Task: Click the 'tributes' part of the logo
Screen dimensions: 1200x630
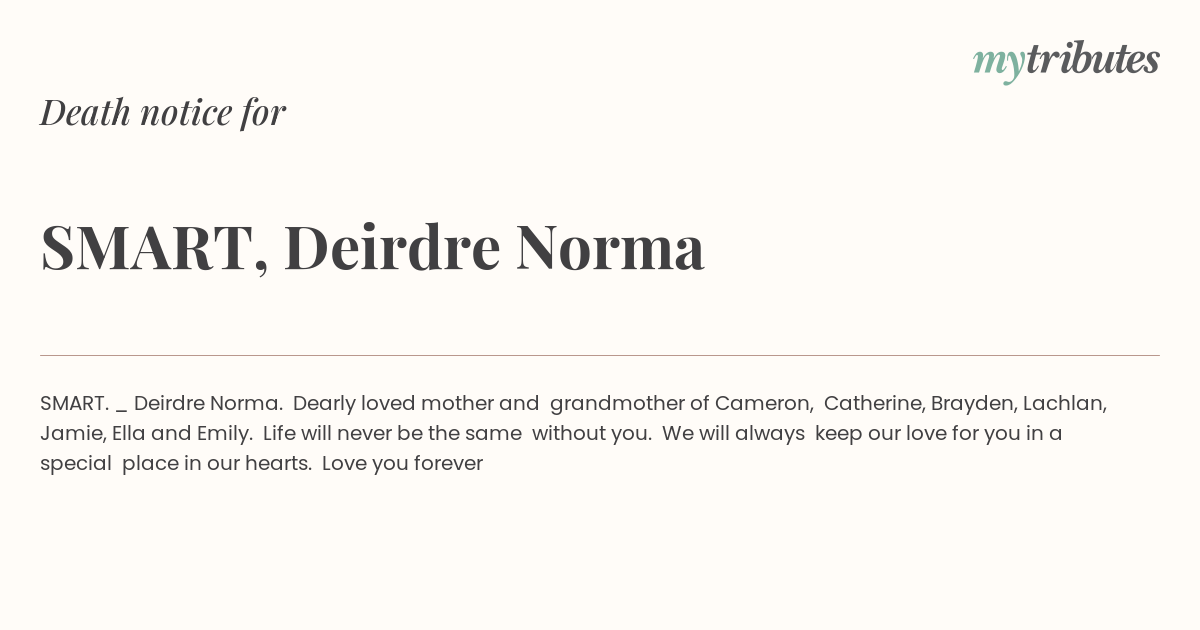Action: (1093, 59)
